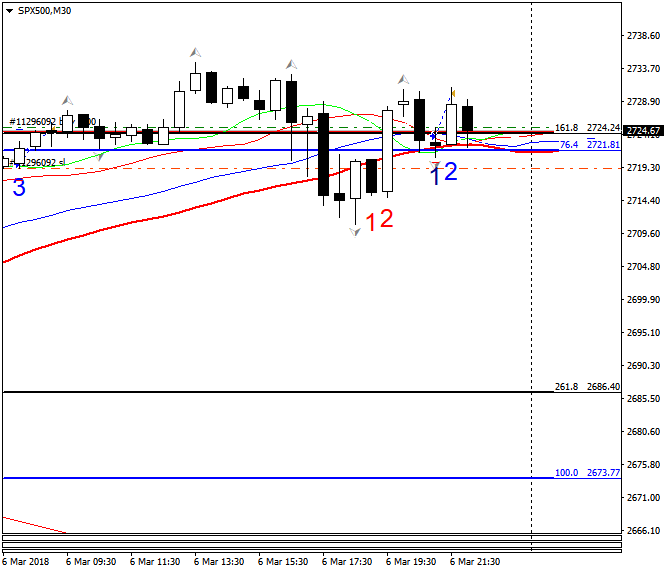The width and height of the screenshot is (664, 573).
Task: Click the Fibonacci 161.8 level label 2724.24
Action: 587,127
